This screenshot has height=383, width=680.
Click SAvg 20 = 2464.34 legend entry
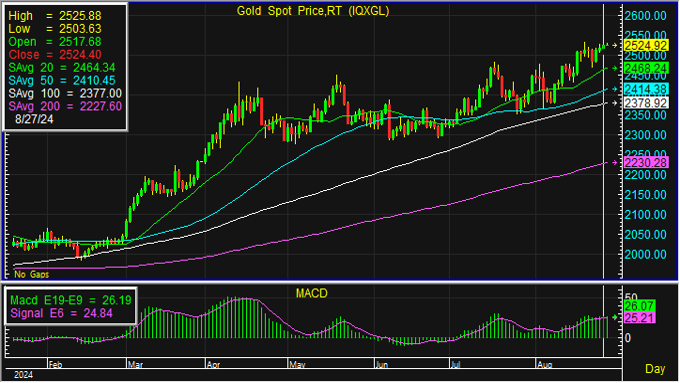tap(62, 68)
